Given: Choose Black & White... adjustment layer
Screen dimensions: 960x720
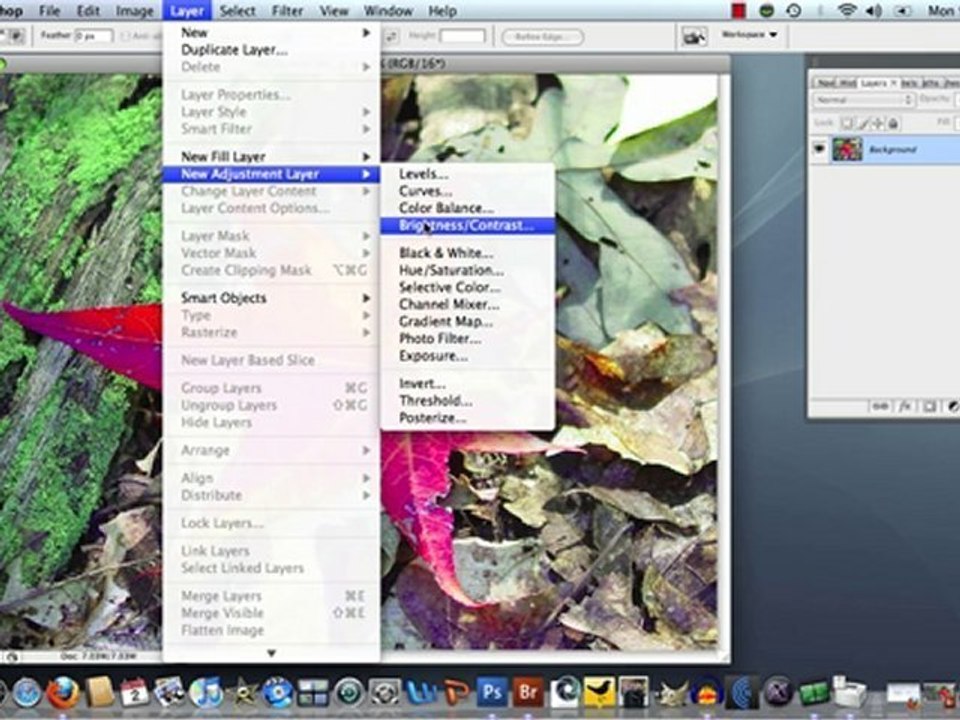Looking at the screenshot, I should coord(468,253).
